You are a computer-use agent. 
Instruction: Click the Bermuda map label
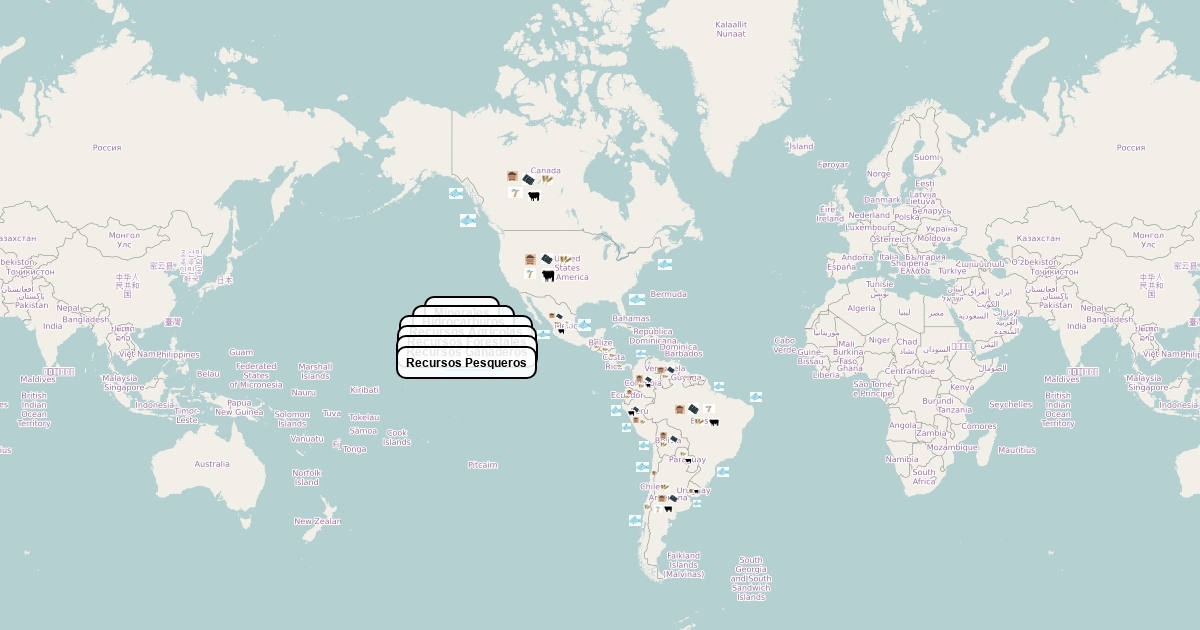click(668, 294)
